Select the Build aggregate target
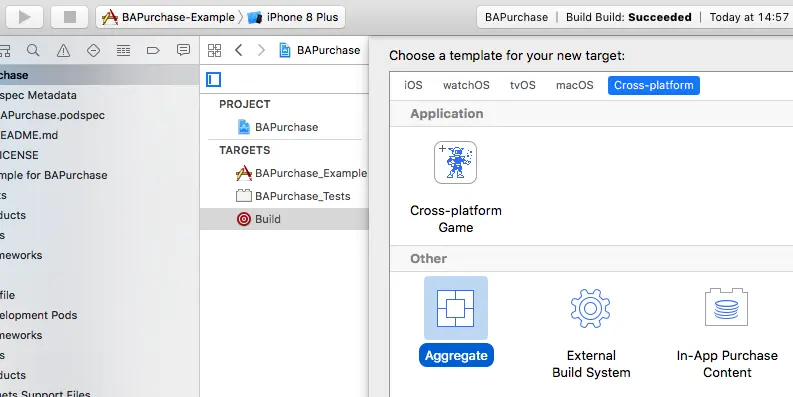 pyautogui.click(x=284, y=219)
